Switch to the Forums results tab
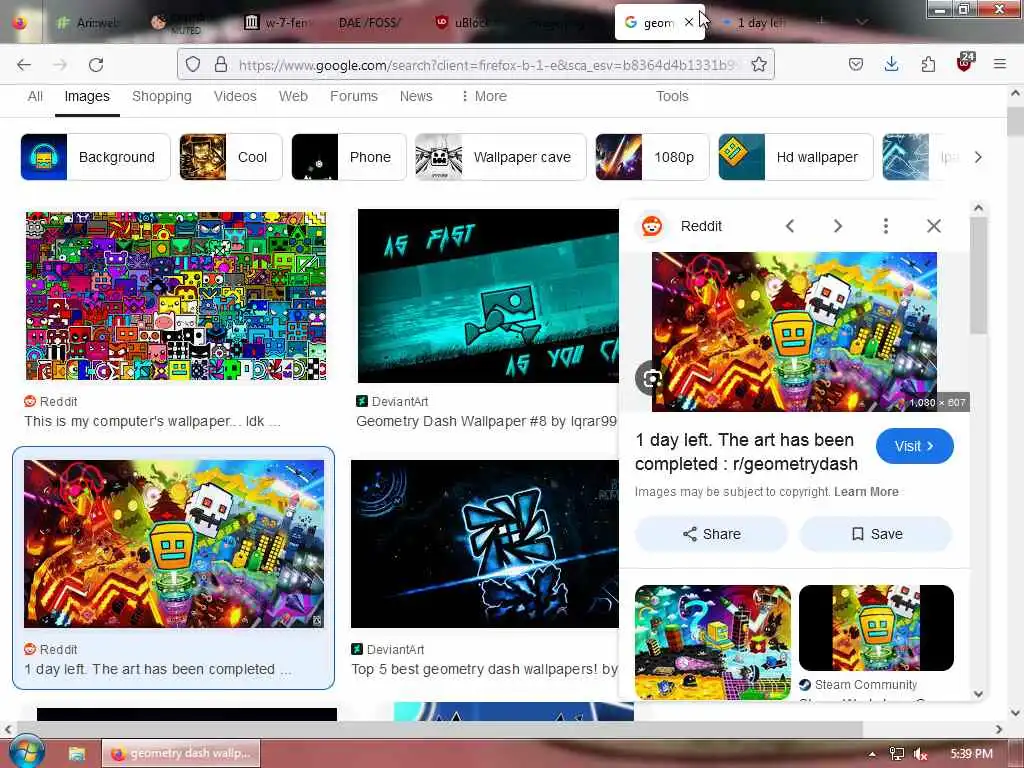The height and width of the screenshot is (768, 1024). pos(354,96)
